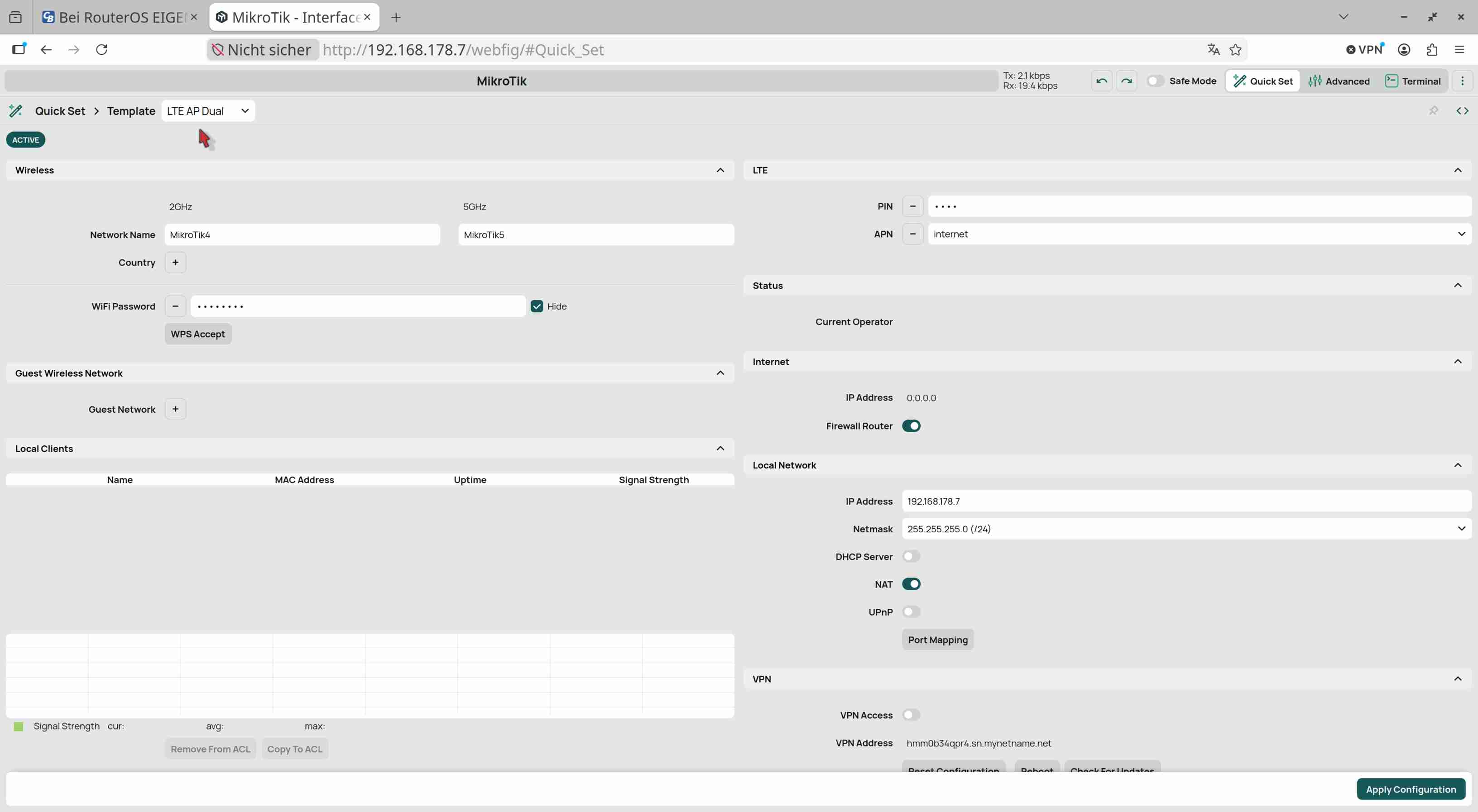Edit the 5GHz Network Name field MikroTik5

[x=596, y=234]
